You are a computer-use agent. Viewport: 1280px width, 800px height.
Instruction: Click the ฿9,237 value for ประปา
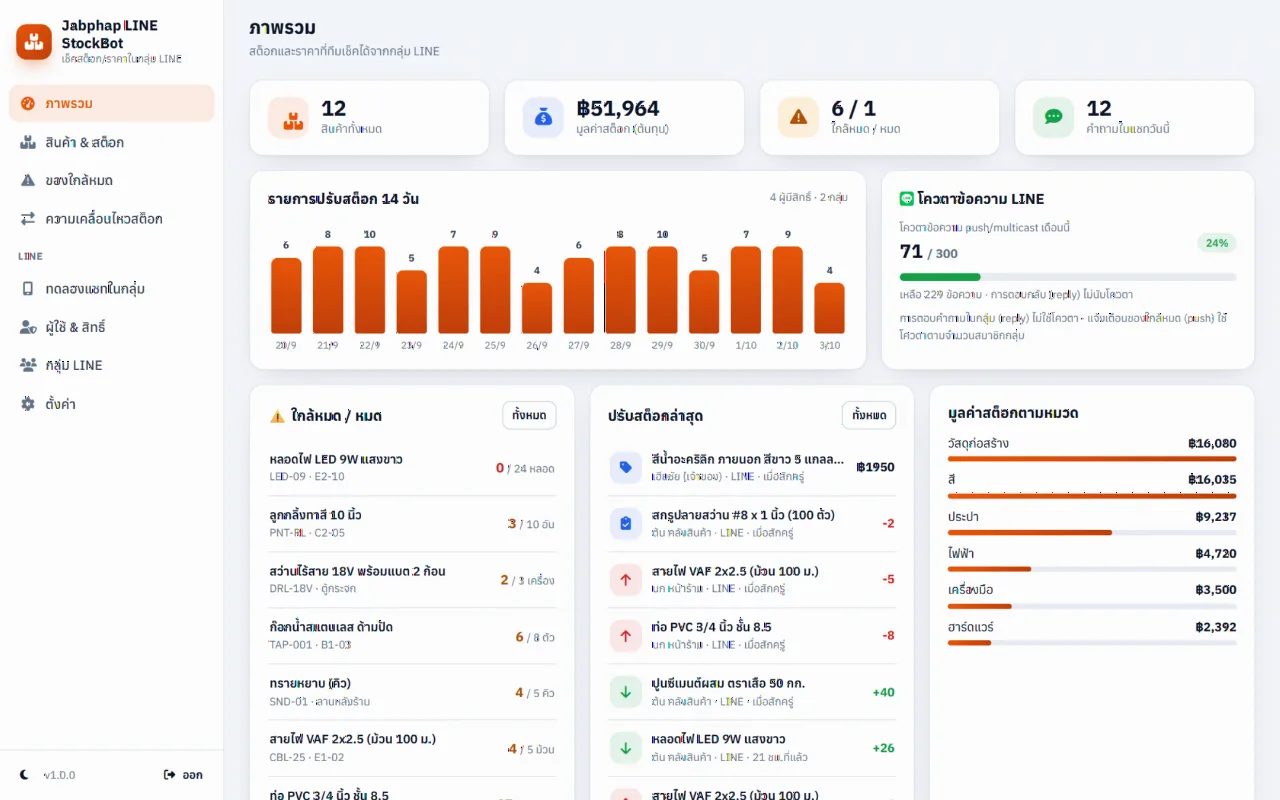pos(1216,517)
